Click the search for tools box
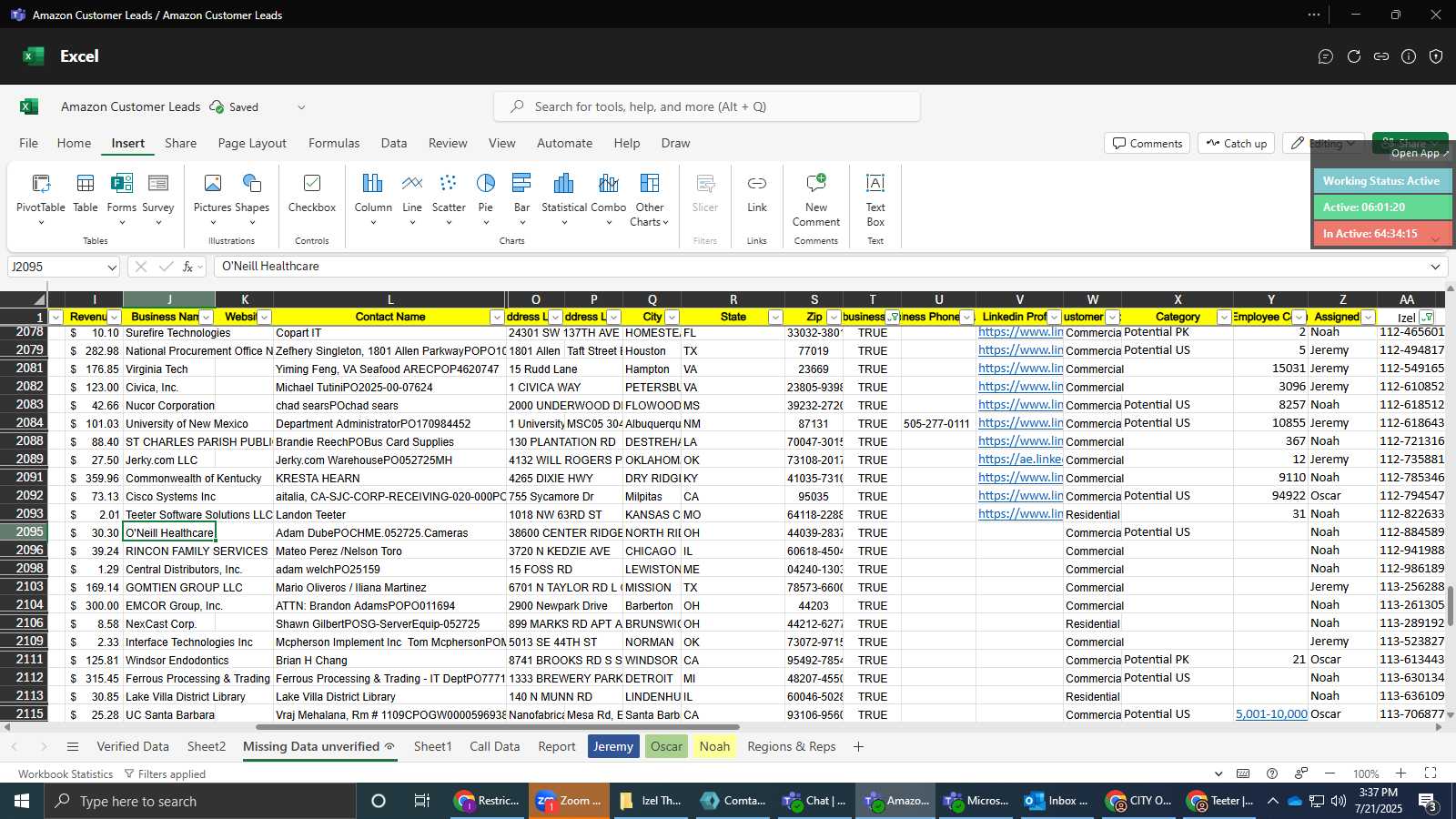Viewport: 1456px width, 819px height. tap(707, 106)
